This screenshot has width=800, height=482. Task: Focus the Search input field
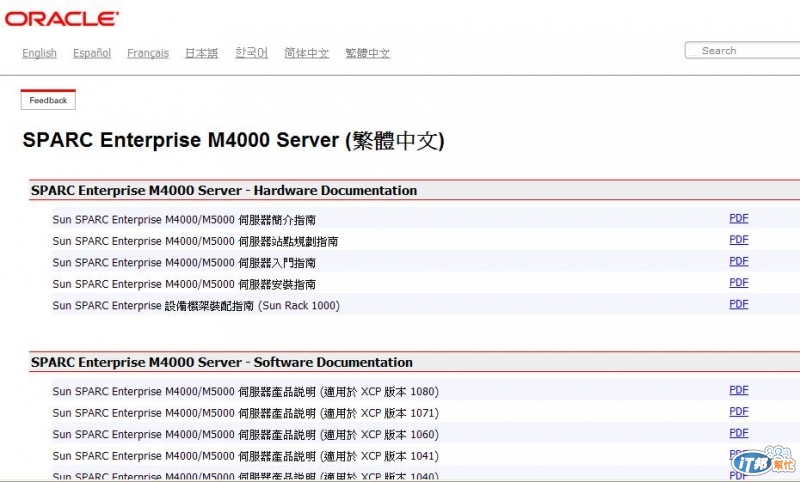(742, 50)
